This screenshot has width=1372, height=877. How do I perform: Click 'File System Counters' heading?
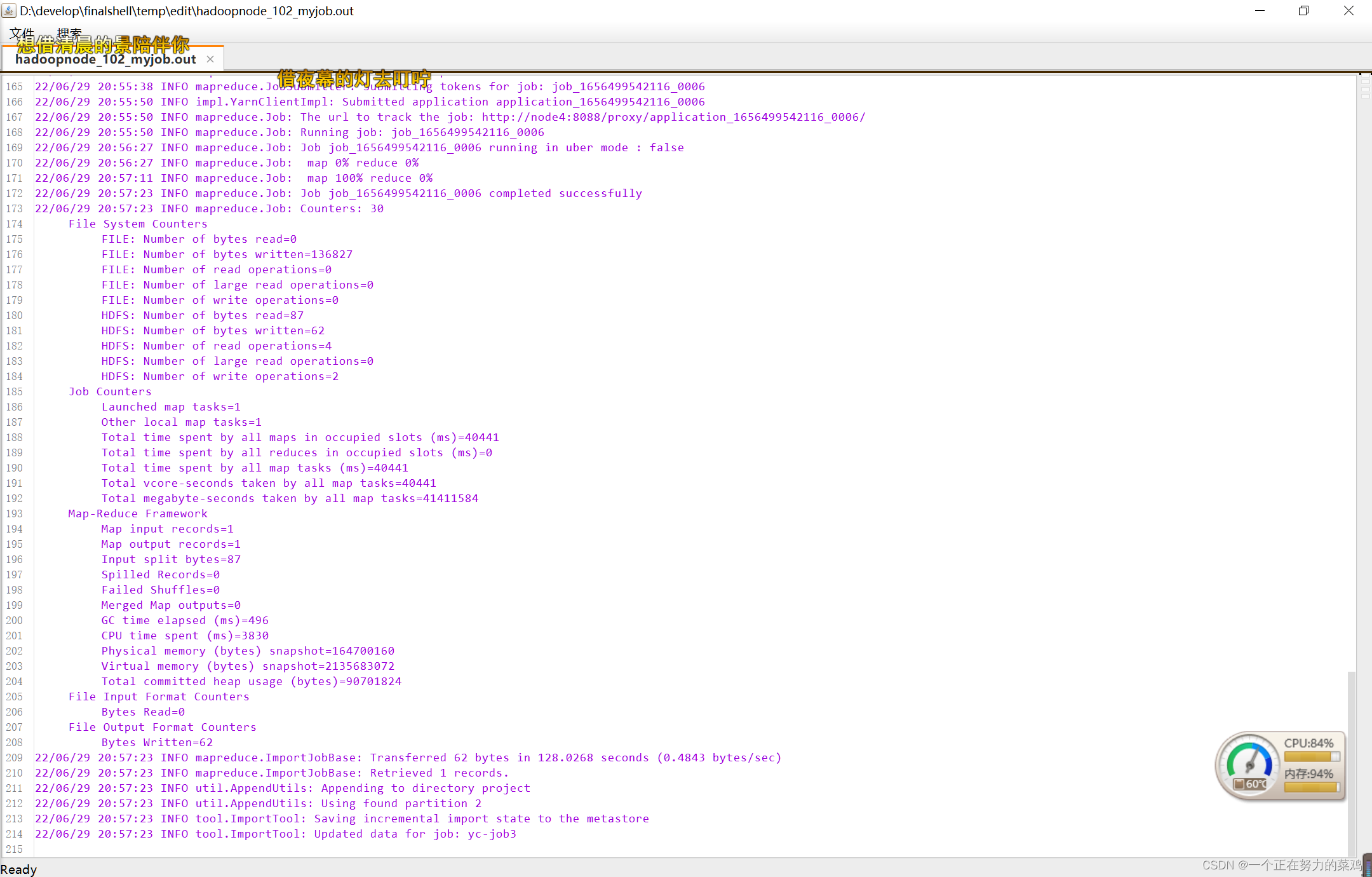click(x=138, y=224)
